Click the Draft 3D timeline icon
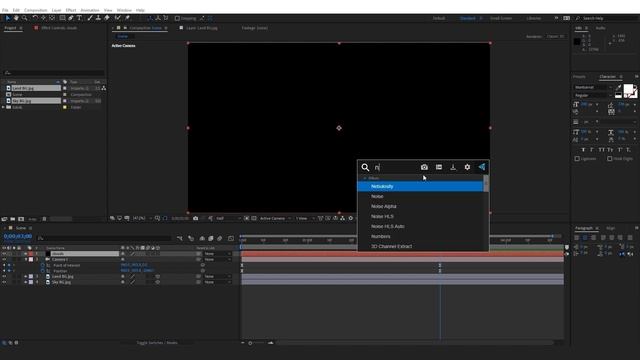Image resolution: width=640 pixels, height=360 pixels. point(191,238)
